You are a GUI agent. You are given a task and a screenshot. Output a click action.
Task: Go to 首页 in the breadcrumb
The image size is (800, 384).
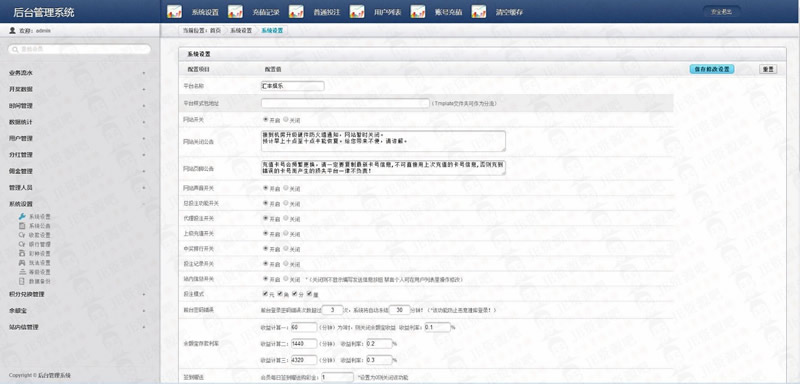pos(216,31)
